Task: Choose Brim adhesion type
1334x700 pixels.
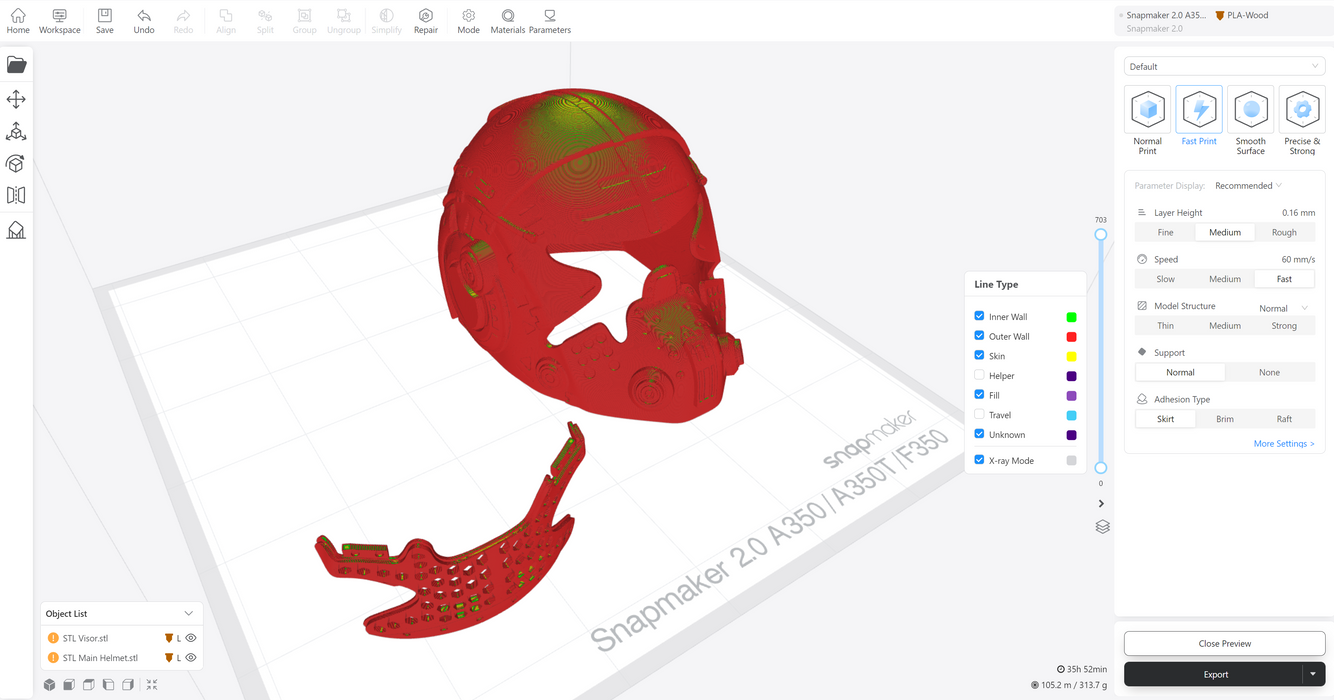Action: pyautogui.click(x=1224, y=419)
